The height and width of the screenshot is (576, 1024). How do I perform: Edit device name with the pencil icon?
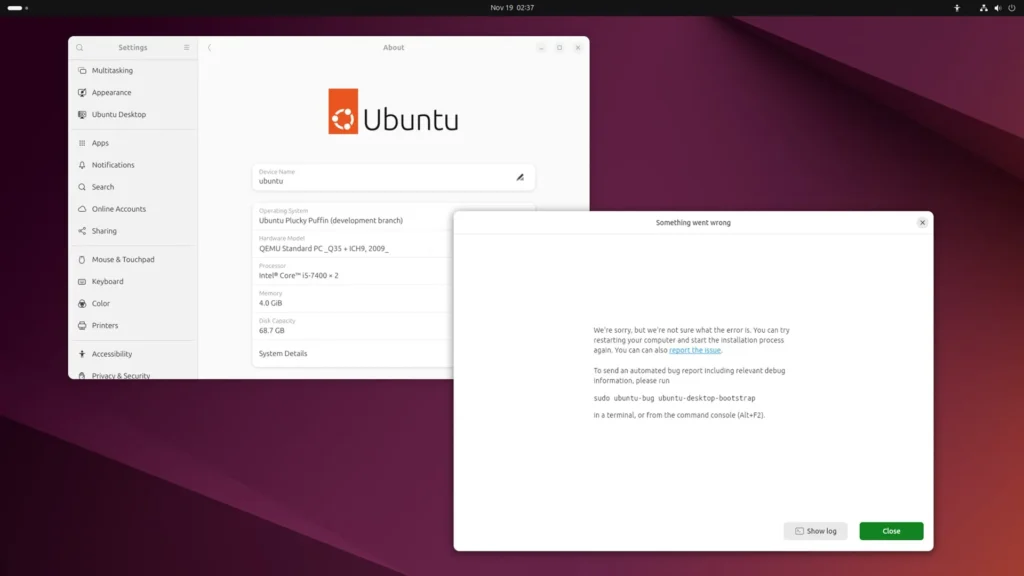pyautogui.click(x=520, y=177)
